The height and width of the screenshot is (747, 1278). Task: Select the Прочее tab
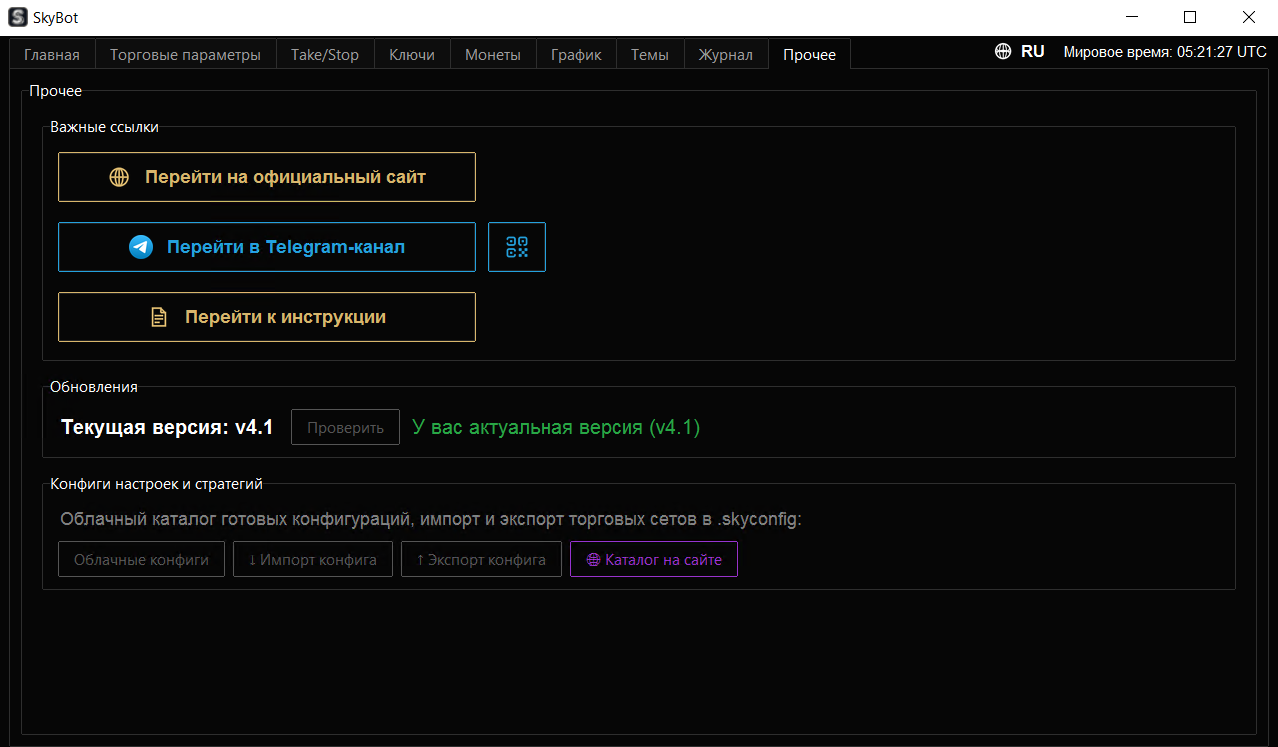pos(810,54)
